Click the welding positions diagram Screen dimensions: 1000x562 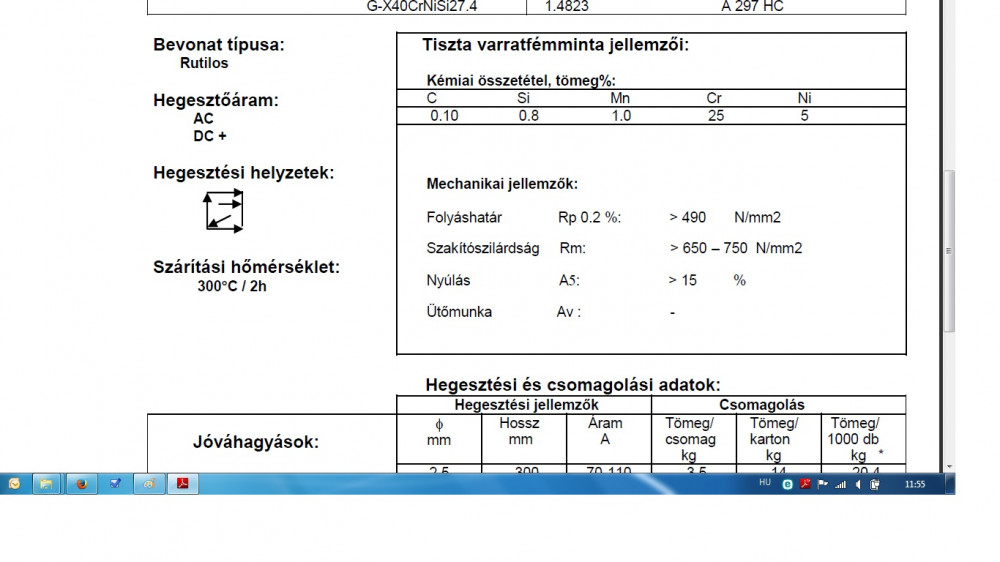click(x=223, y=211)
